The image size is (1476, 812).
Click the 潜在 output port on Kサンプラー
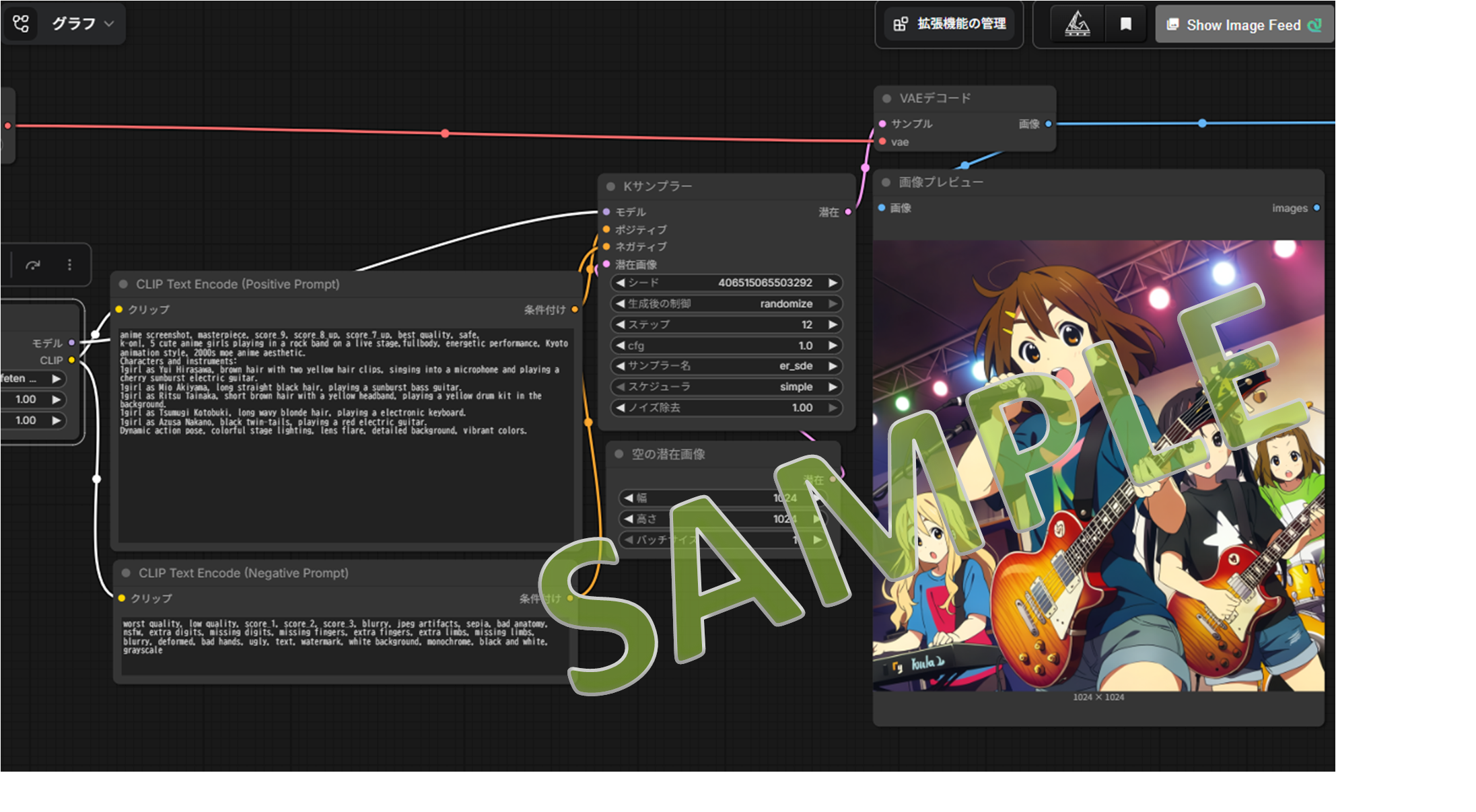point(848,212)
